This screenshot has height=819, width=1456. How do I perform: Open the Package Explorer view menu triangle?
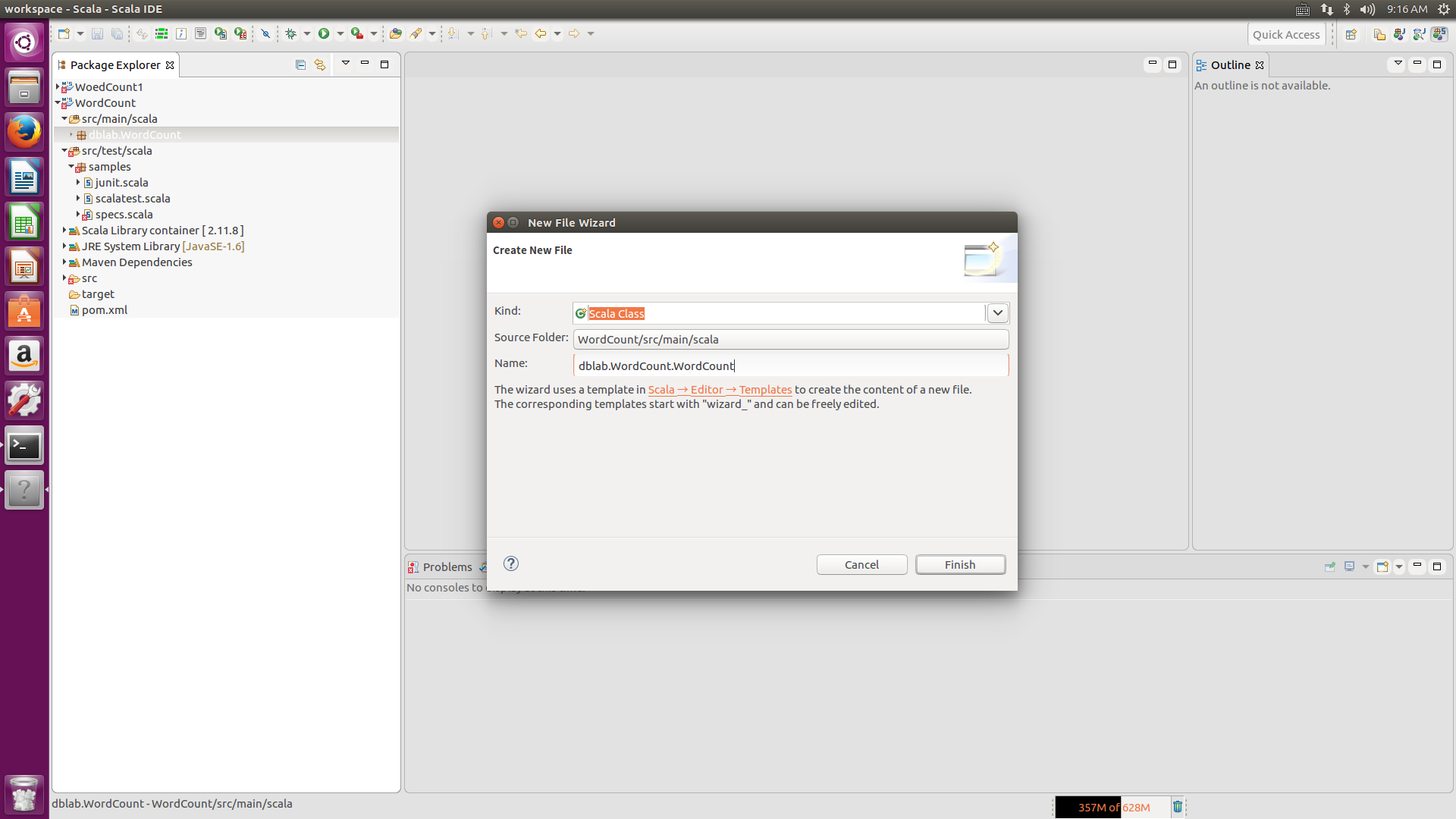346,64
